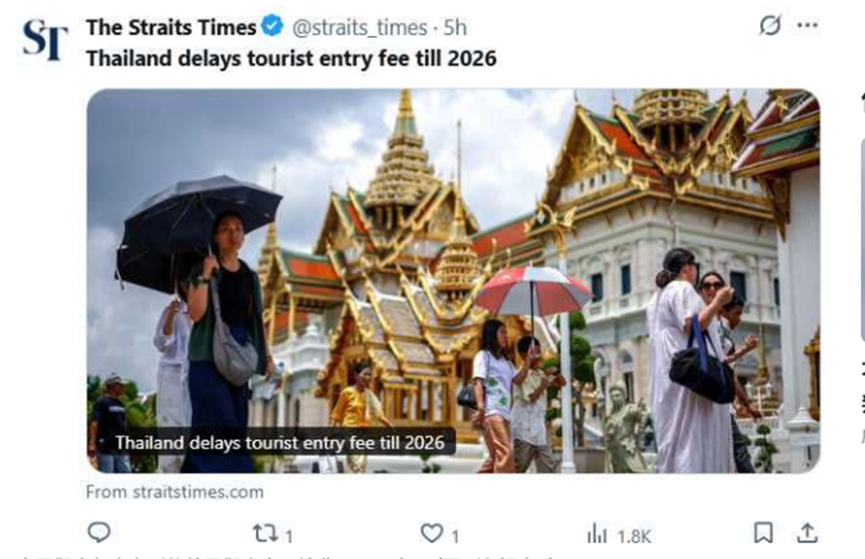865x559 pixels.
Task: Open the three-dot more options menu
Action: pos(807,25)
